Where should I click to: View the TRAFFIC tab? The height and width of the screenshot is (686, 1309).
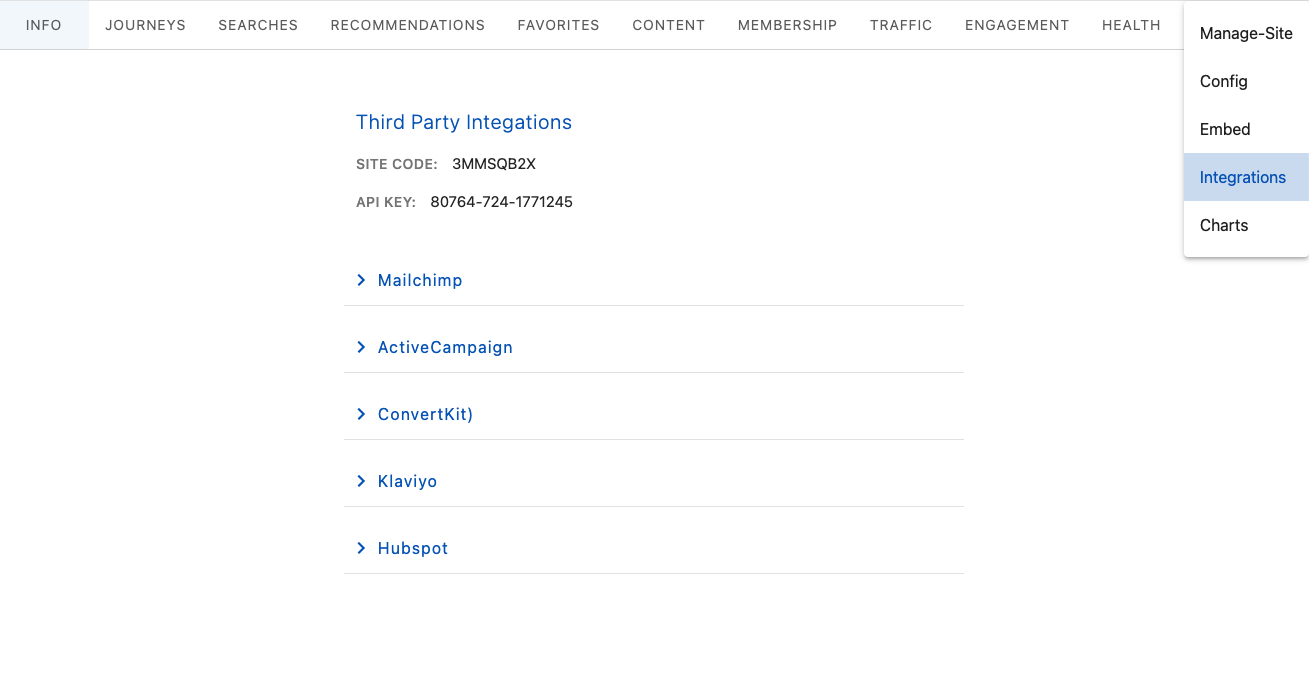(x=901, y=25)
